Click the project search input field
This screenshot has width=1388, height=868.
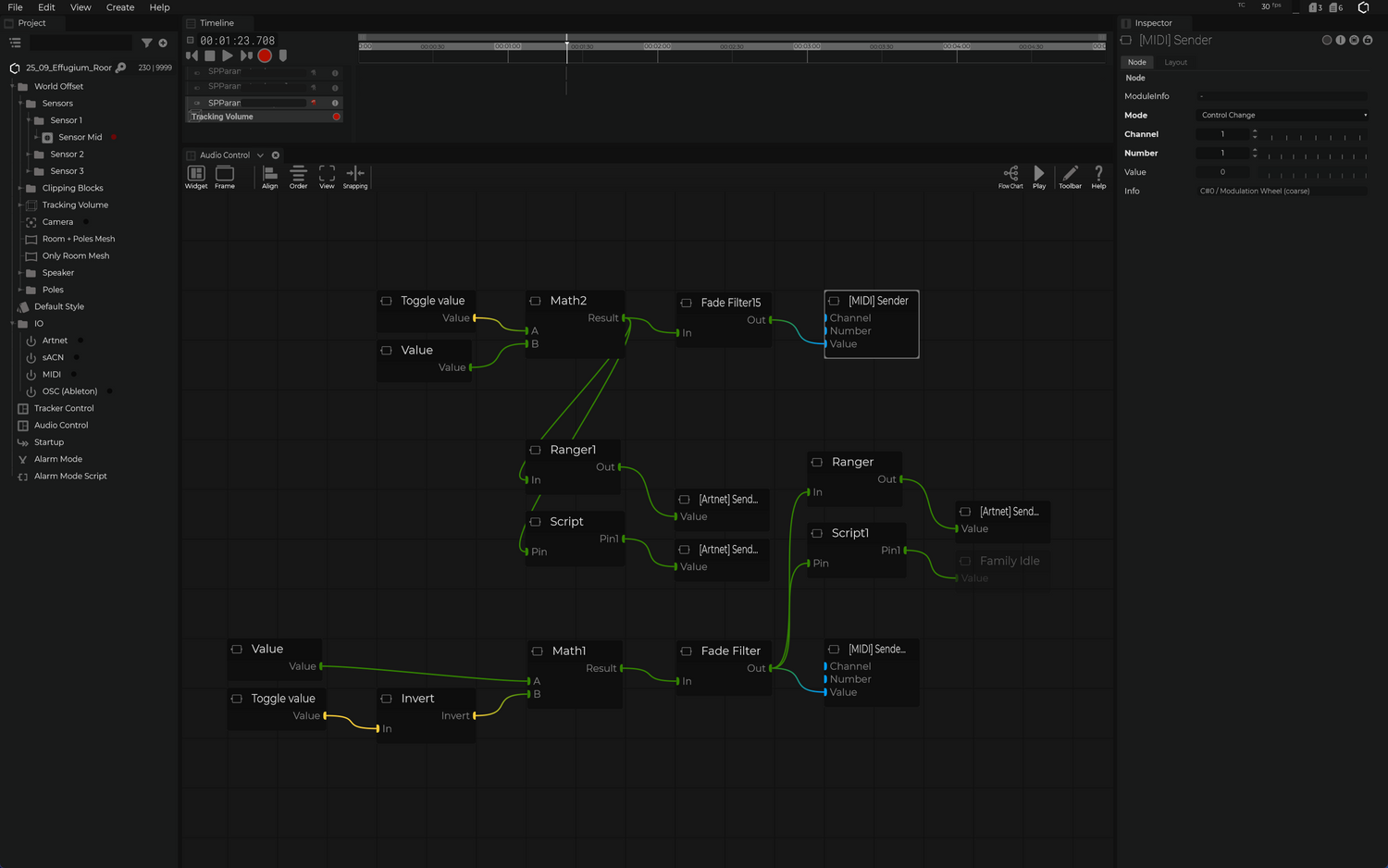(81, 43)
